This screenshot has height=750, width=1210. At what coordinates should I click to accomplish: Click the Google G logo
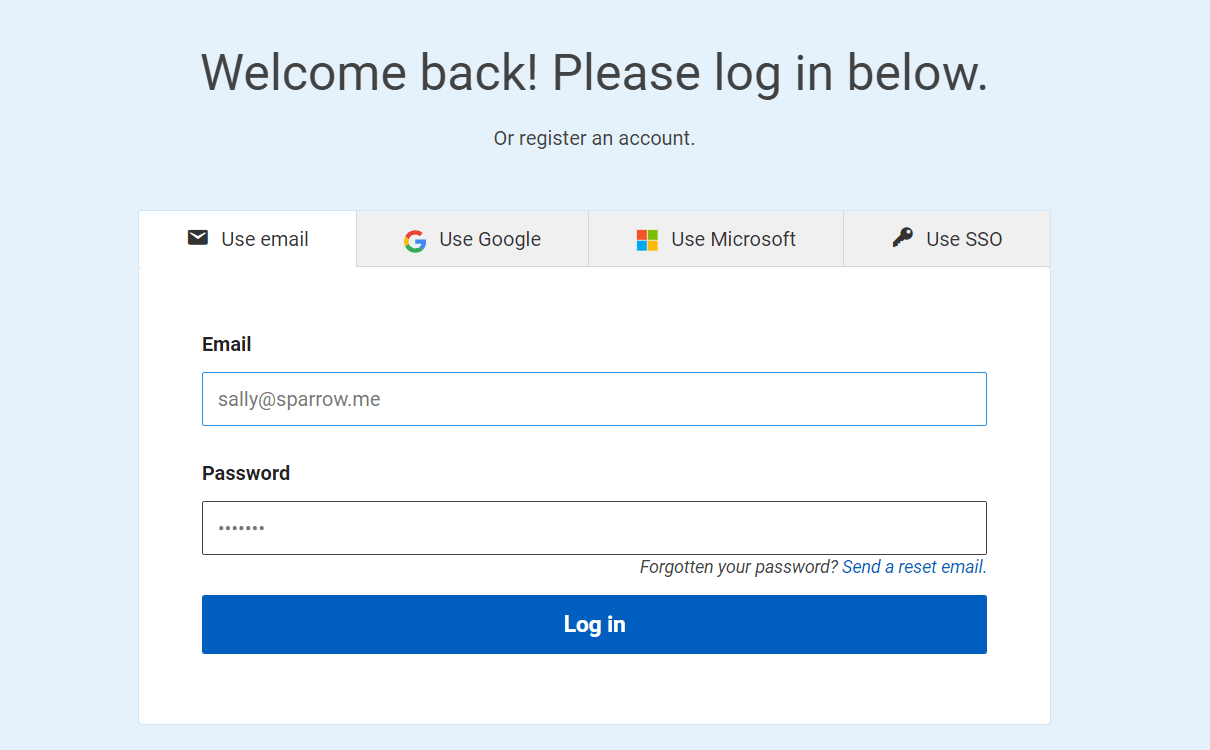click(x=415, y=240)
